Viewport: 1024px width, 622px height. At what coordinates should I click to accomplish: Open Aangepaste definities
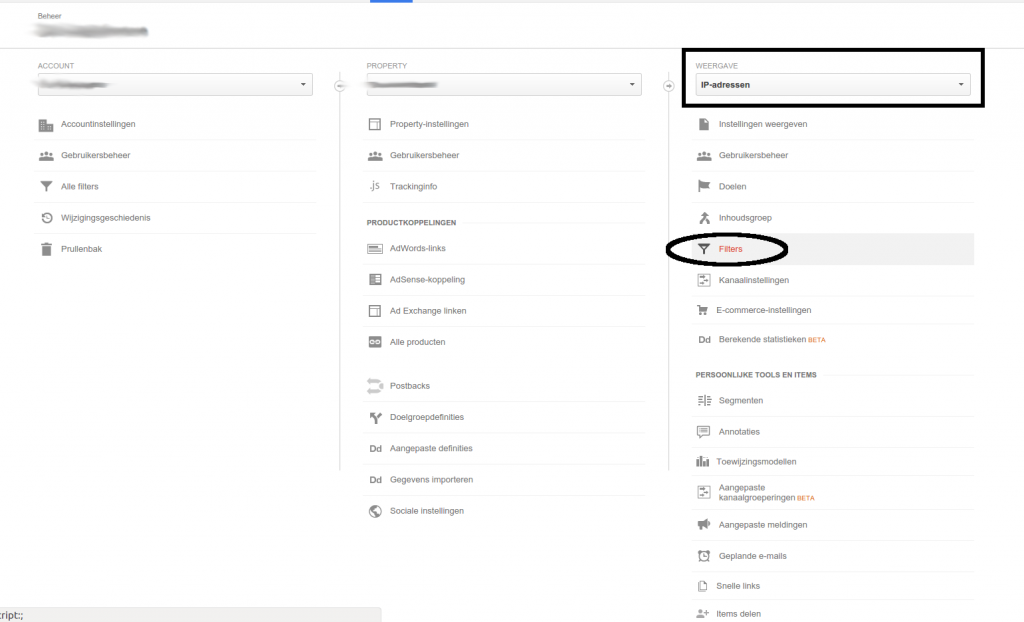click(431, 449)
